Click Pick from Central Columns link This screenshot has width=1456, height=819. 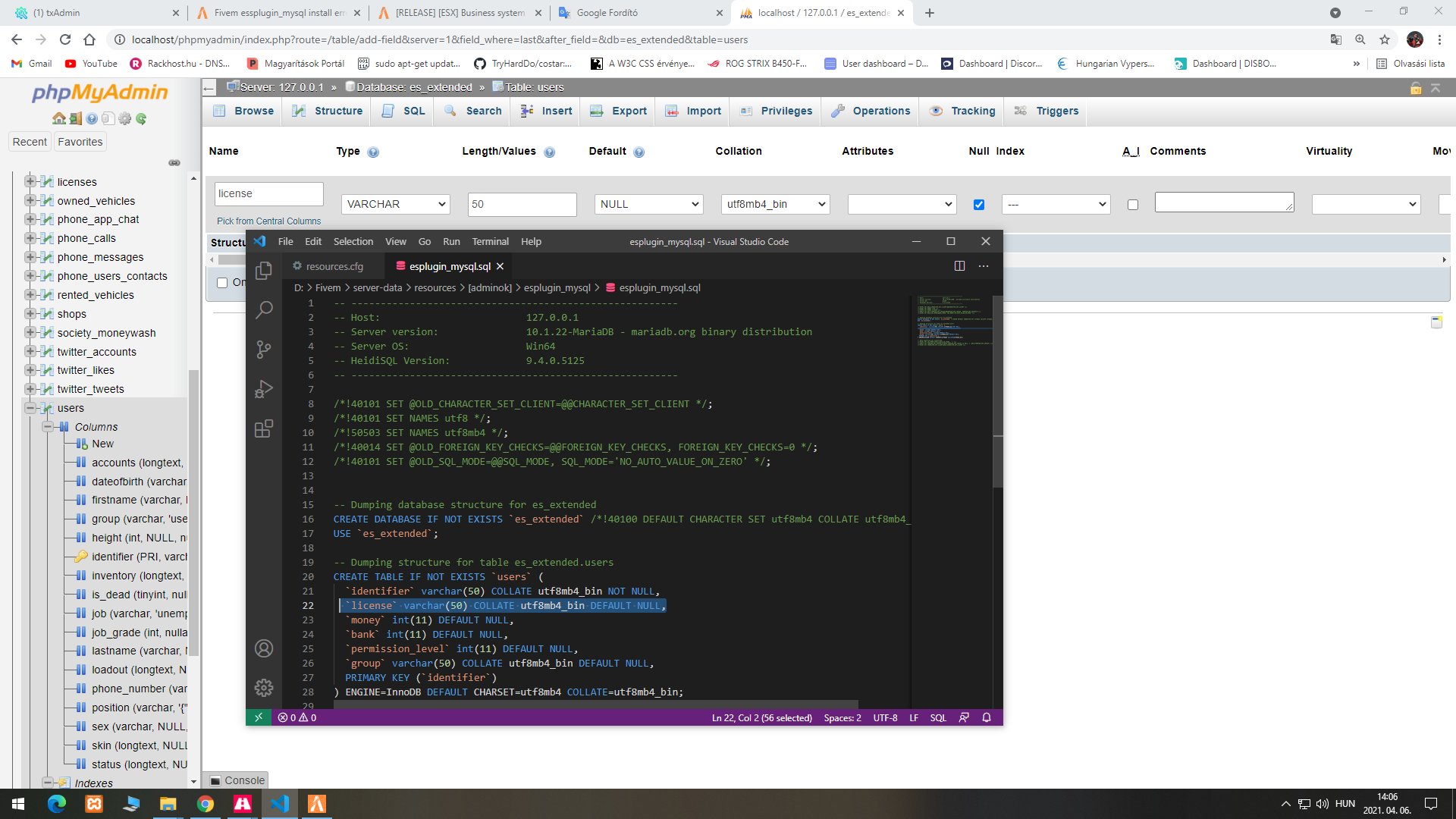pos(268,221)
